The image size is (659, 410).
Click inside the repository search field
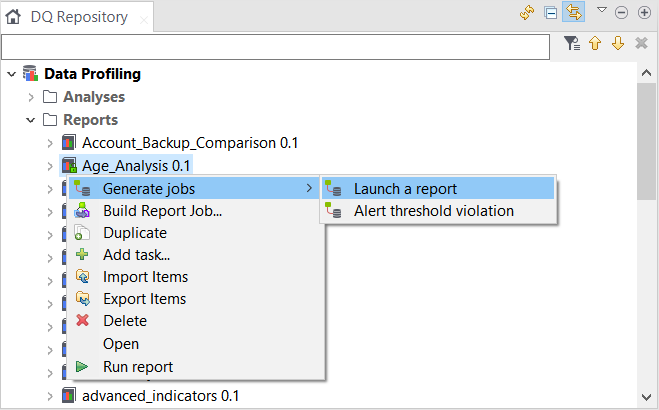(275, 46)
